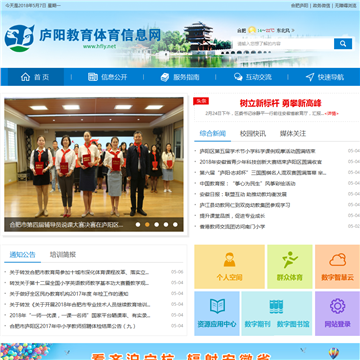Open the 群众体育 tile
The width and height of the screenshot is (360, 360).
click(290, 267)
